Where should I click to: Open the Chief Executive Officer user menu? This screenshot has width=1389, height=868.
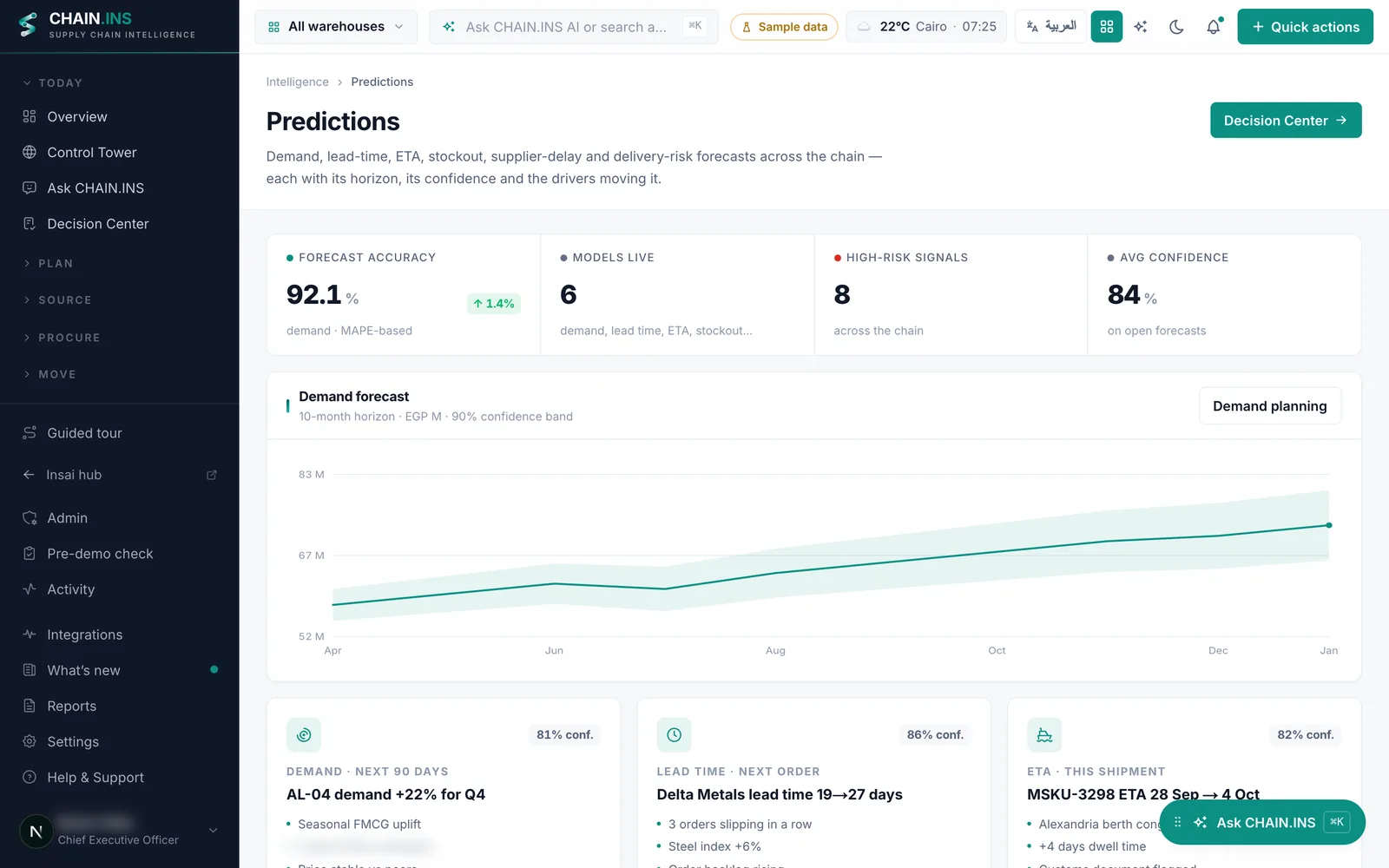pyautogui.click(x=119, y=831)
